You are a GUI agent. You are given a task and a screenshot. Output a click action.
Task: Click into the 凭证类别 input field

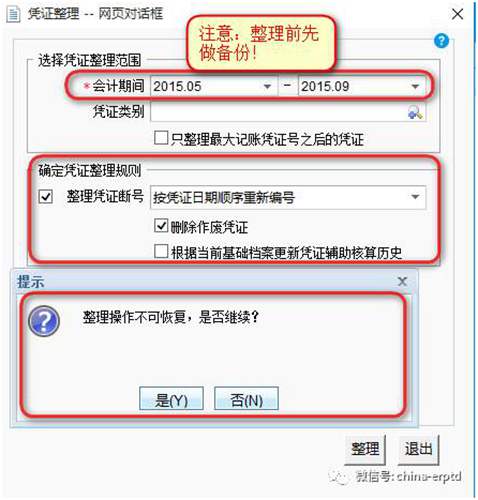click(x=278, y=112)
